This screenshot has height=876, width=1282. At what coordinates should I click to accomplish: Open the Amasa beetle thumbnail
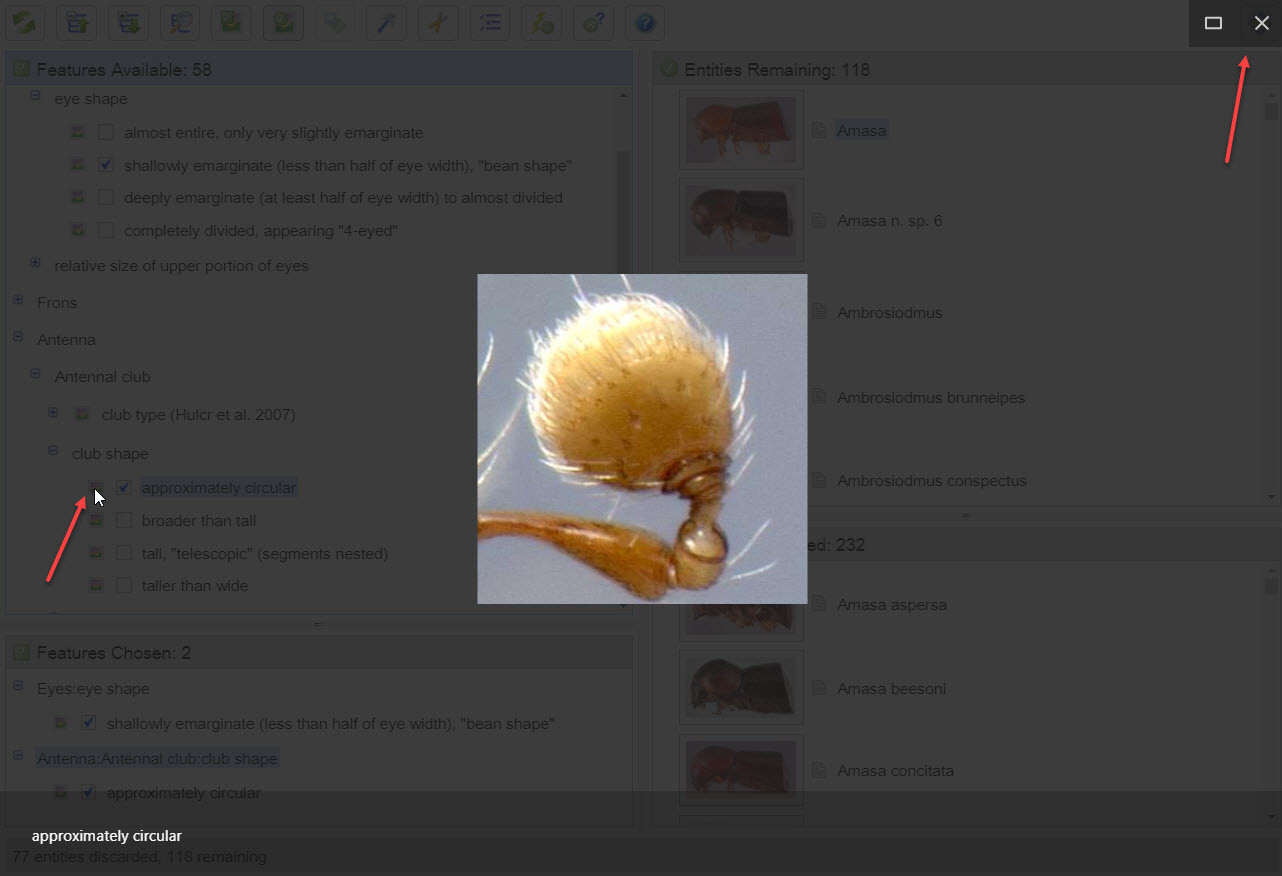point(741,130)
